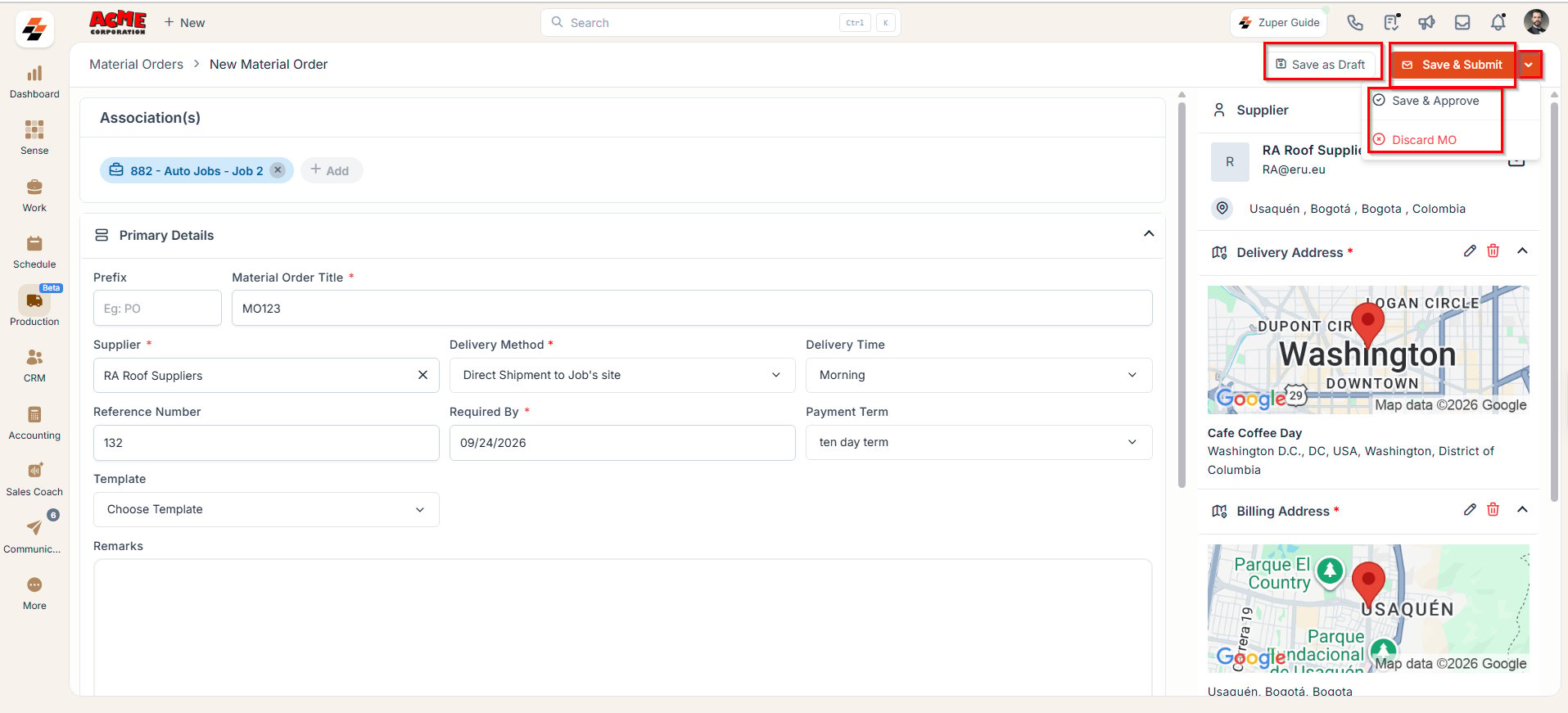This screenshot has width=1568, height=713.
Task: Click the Reference Number field
Action: pos(266,442)
